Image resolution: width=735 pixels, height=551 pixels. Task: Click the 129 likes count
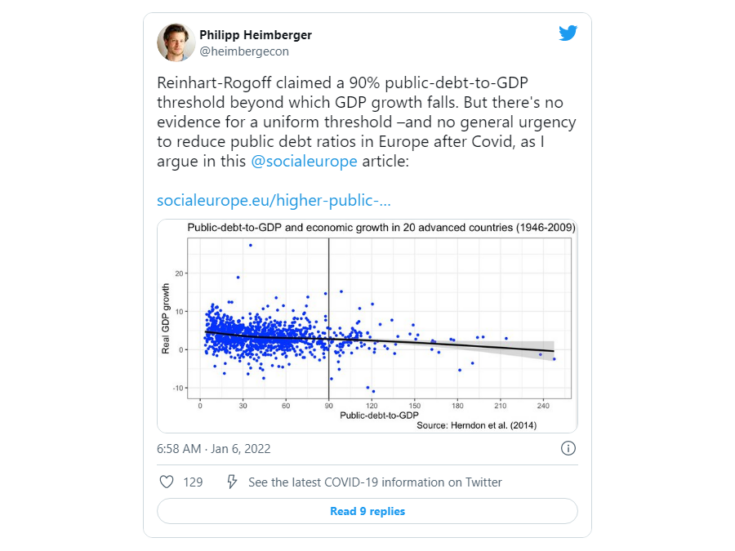pyautogui.click(x=193, y=482)
